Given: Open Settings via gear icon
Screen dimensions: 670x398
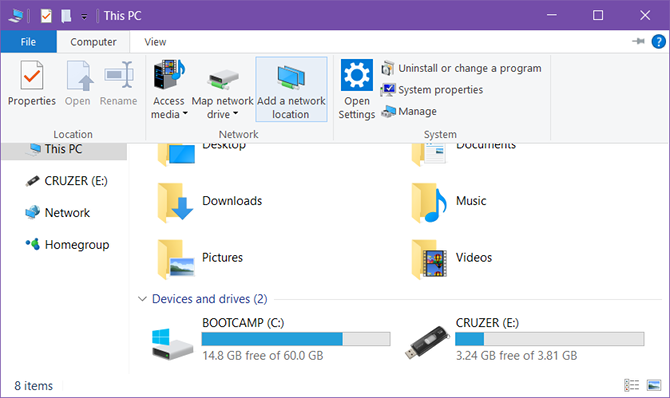Looking at the screenshot, I should 357,75.
